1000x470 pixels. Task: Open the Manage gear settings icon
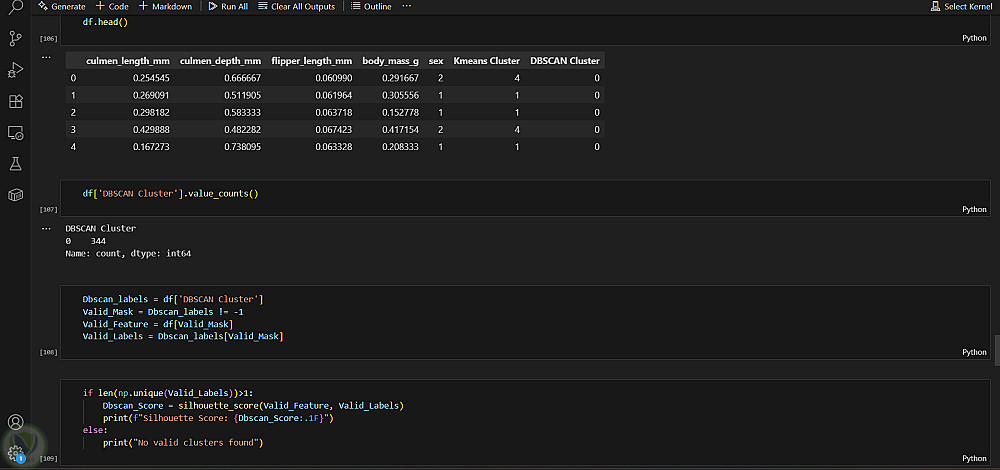tap(15, 451)
